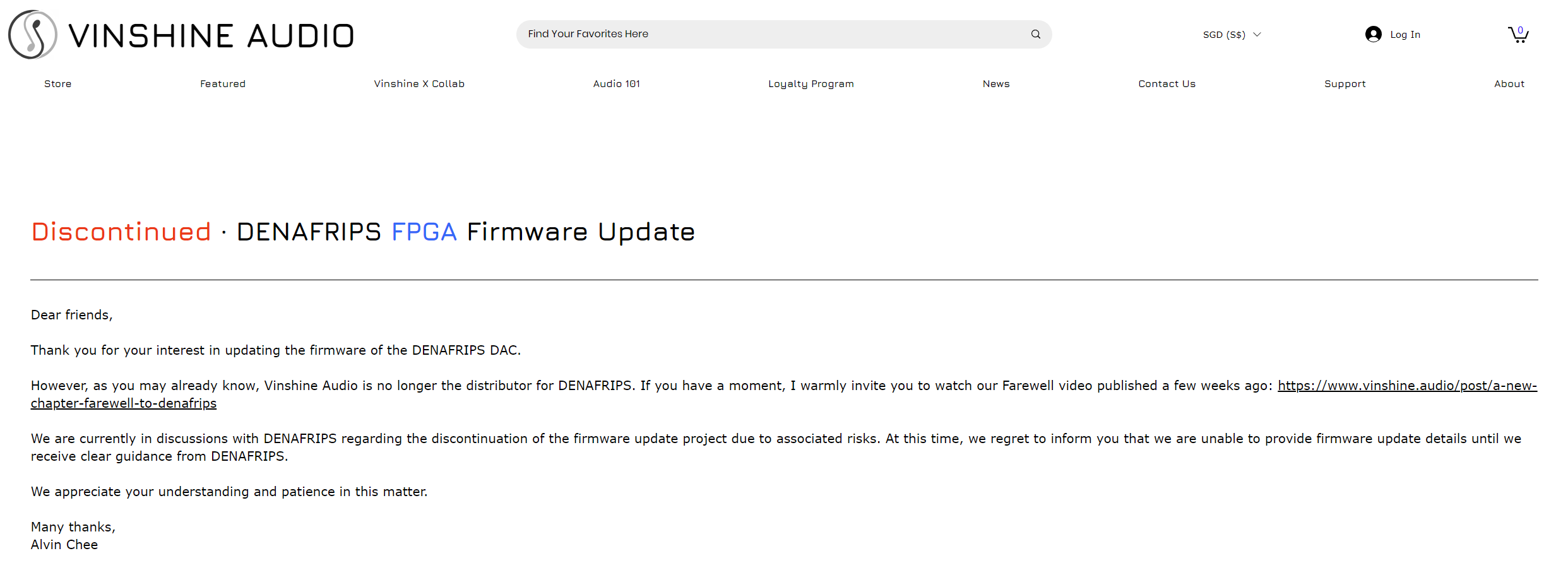Expand the SGD (S$) currency selector

click(x=1223, y=35)
